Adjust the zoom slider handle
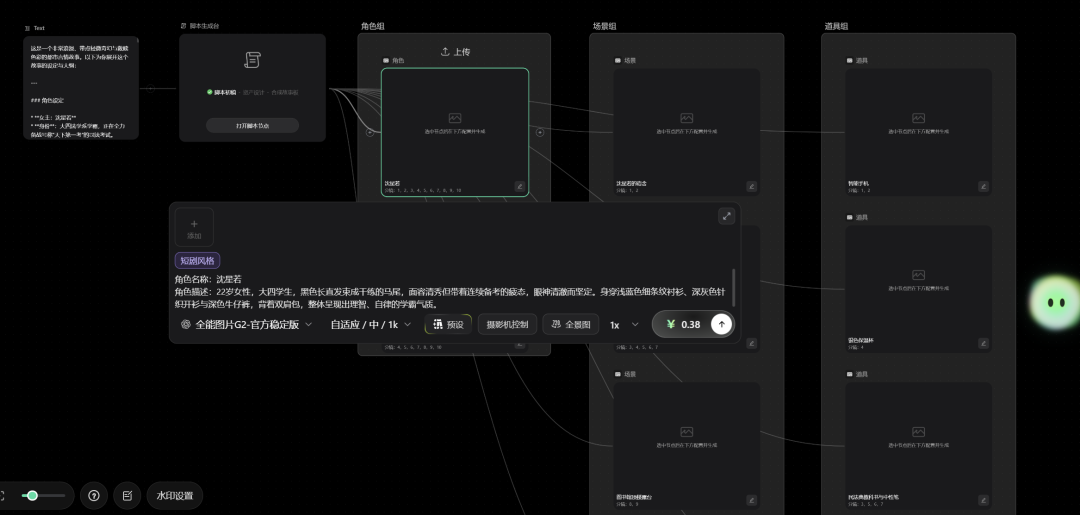Screen dimensions: 1080x515 [x=32, y=495]
